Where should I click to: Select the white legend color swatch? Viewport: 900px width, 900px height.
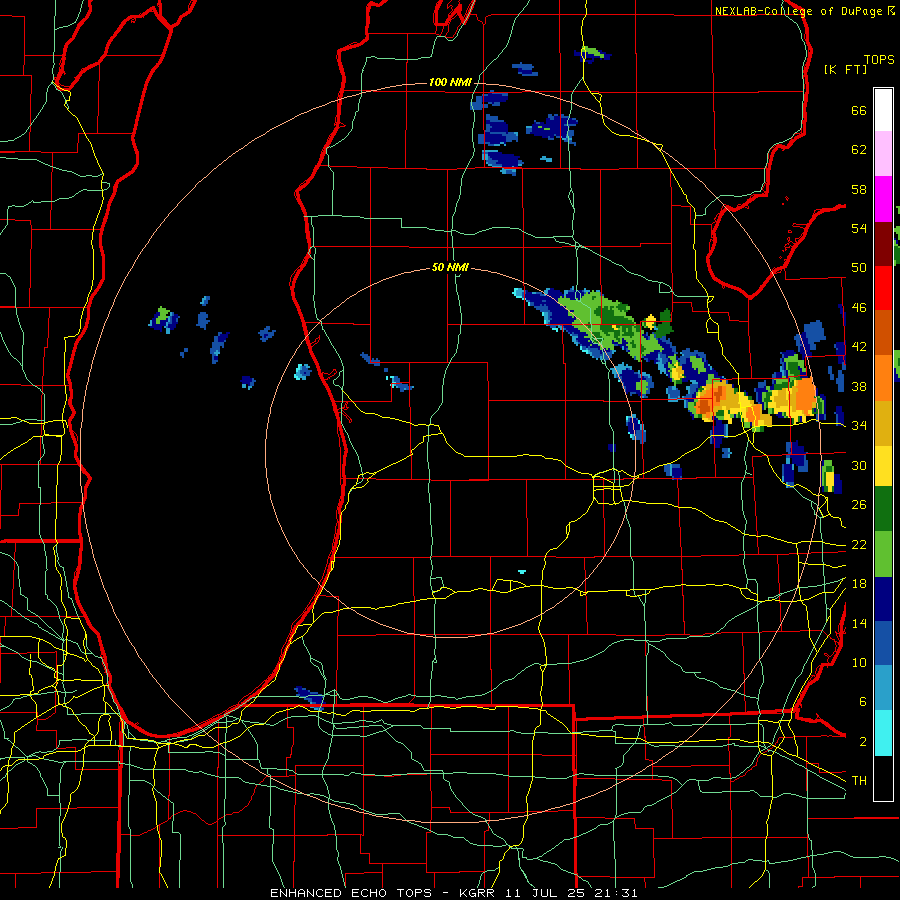[x=883, y=110]
